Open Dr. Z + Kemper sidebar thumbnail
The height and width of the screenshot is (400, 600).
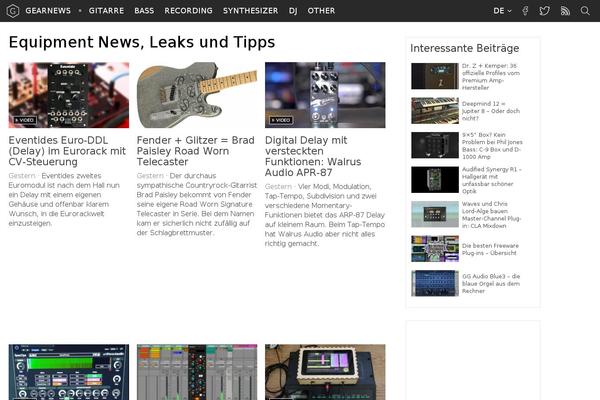pos(435,76)
